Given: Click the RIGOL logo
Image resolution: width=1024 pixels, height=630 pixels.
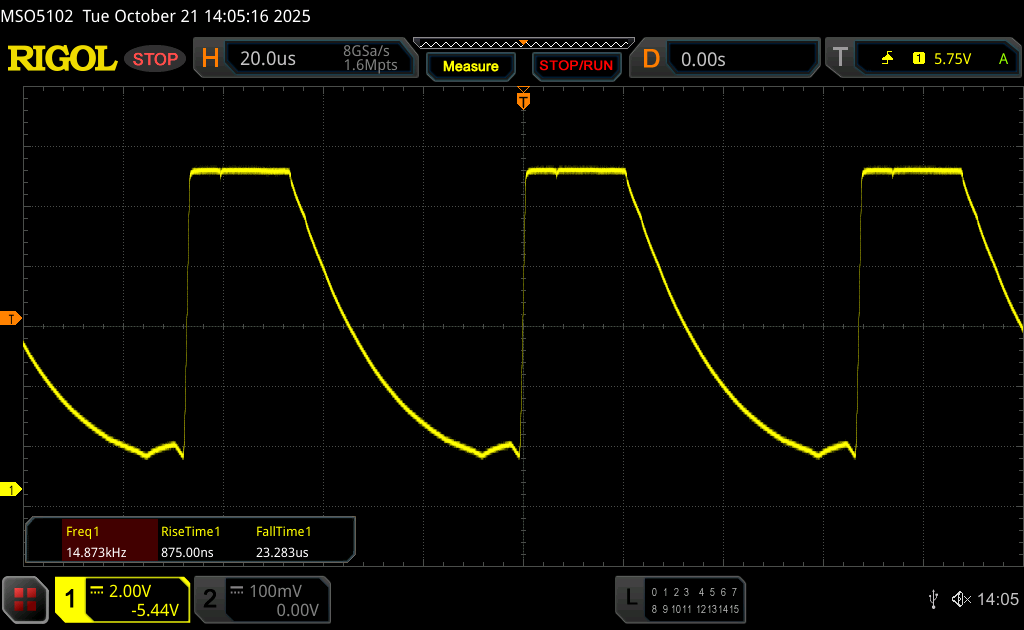Looking at the screenshot, I should 62,59.
